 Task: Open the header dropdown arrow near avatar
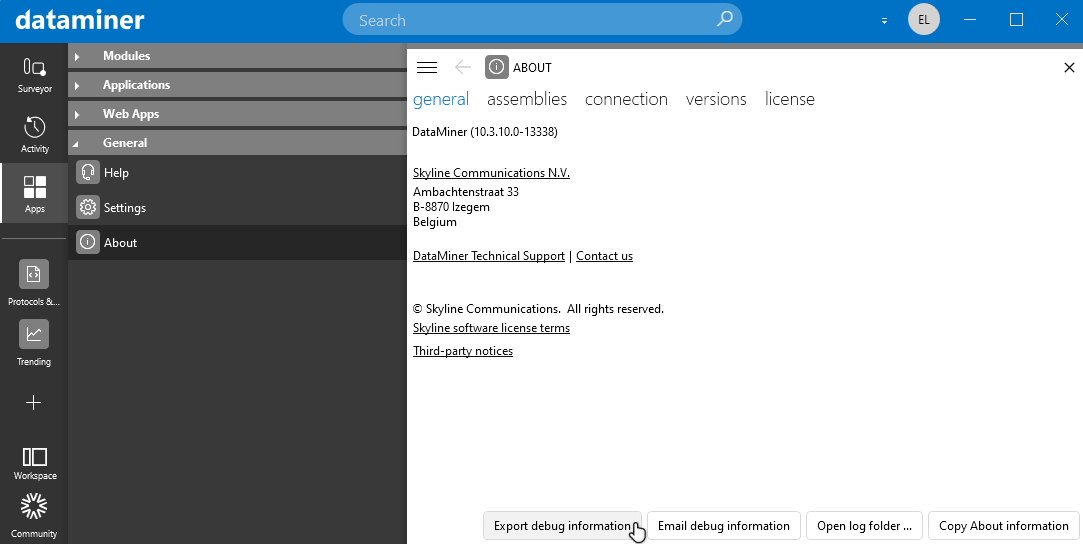pos(884,21)
